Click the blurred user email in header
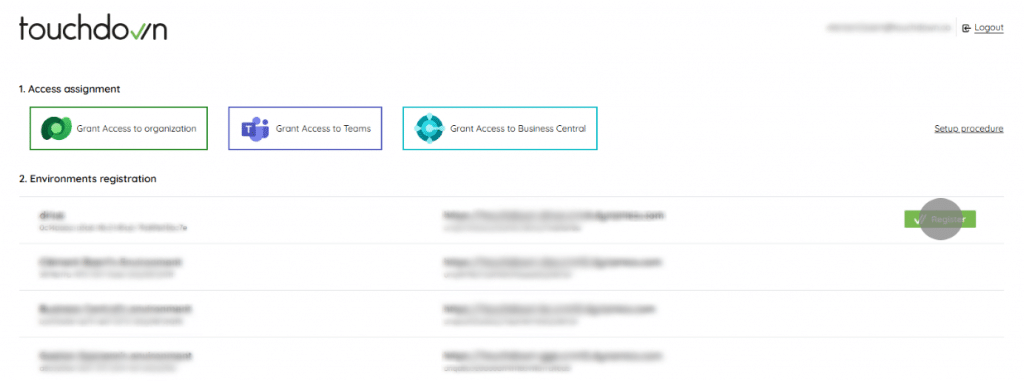 click(889, 28)
